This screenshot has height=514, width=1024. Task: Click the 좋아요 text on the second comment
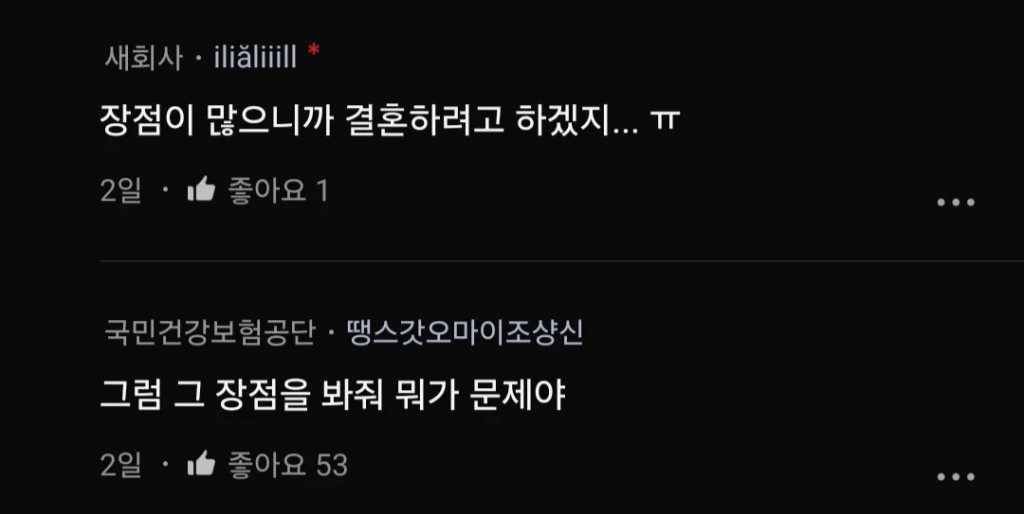267,464
